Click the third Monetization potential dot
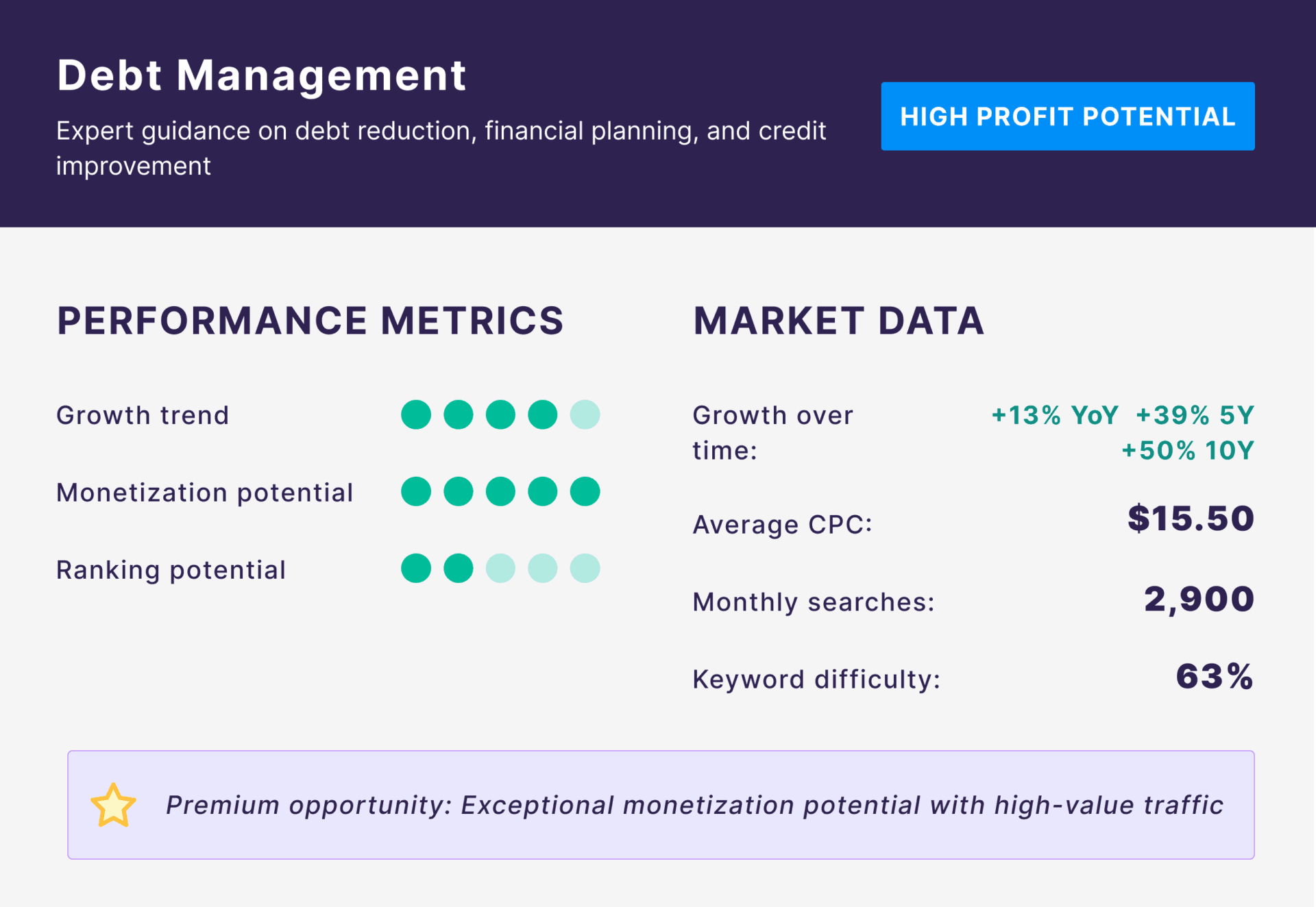The width and height of the screenshot is (1316, 907). click(x=500, y=492)
